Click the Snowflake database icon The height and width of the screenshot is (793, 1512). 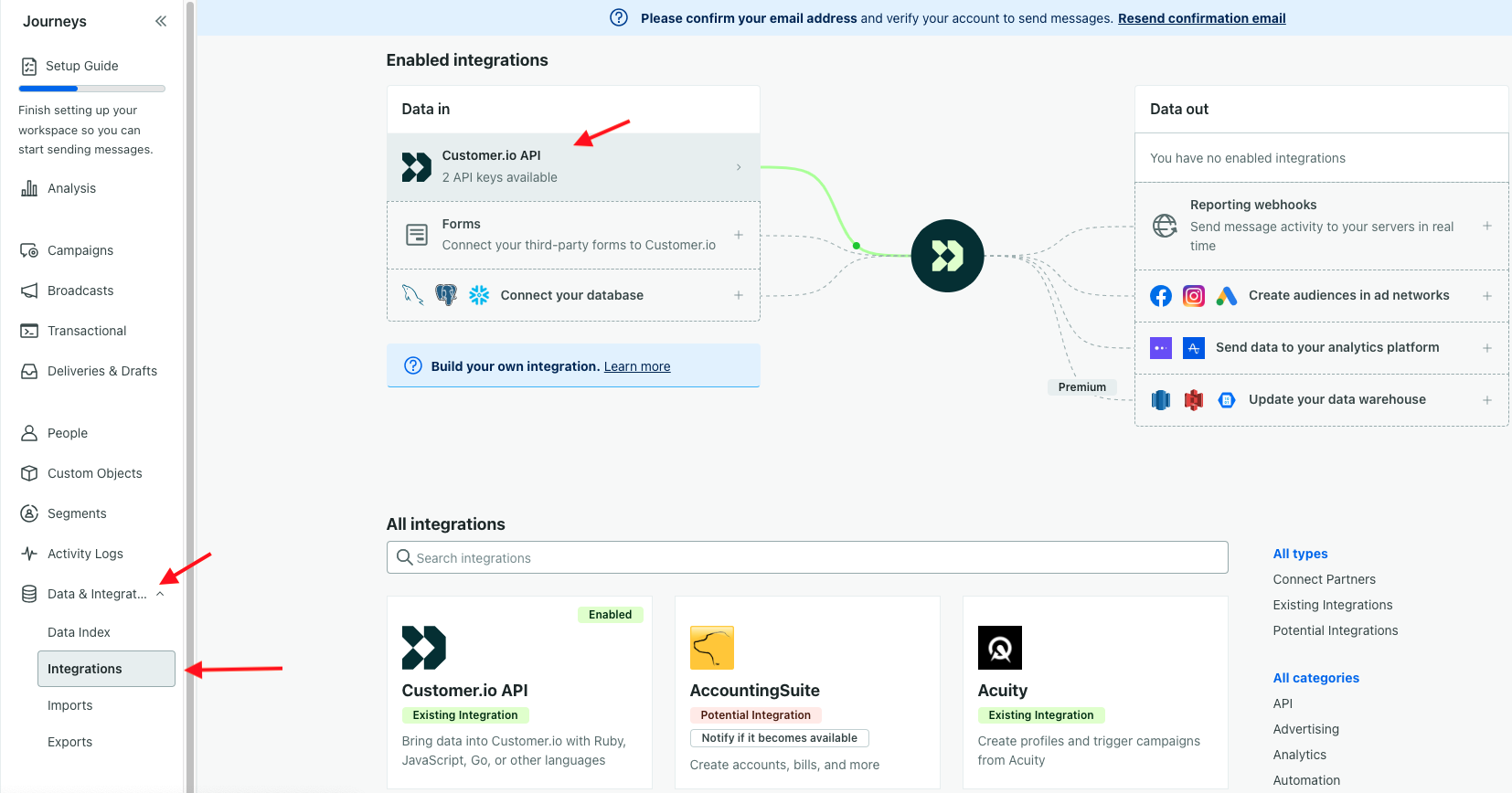(479, 295)
